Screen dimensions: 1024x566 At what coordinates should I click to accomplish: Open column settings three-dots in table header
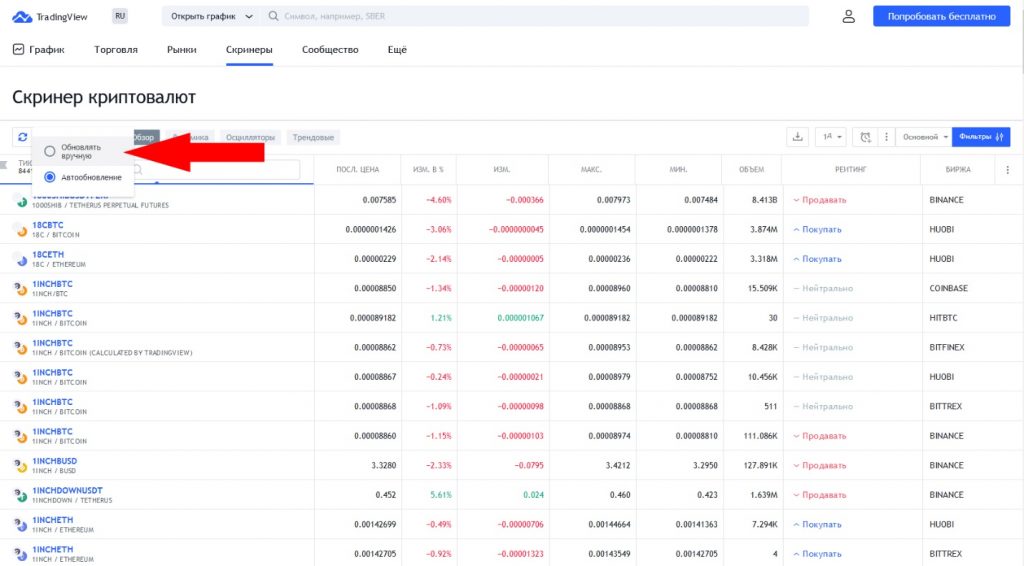[x=1007, y=170]
